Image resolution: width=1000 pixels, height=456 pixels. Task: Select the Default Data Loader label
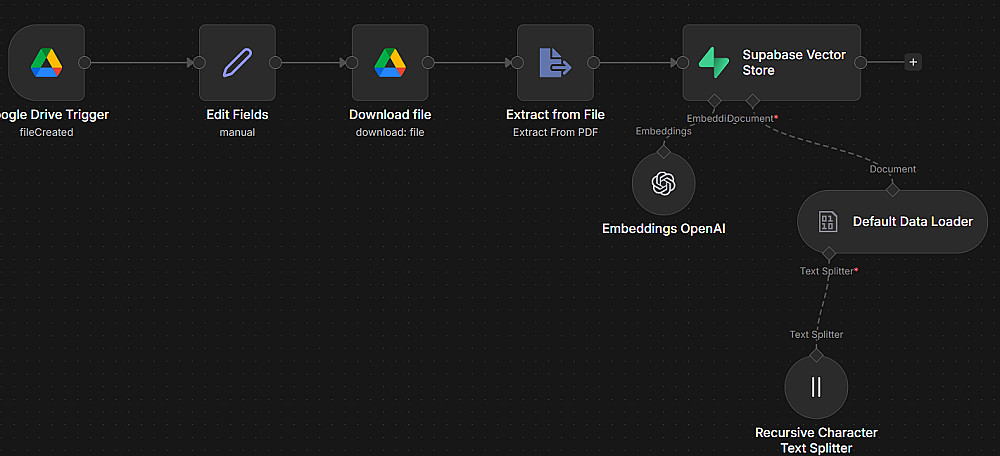(x=913, y=222)
